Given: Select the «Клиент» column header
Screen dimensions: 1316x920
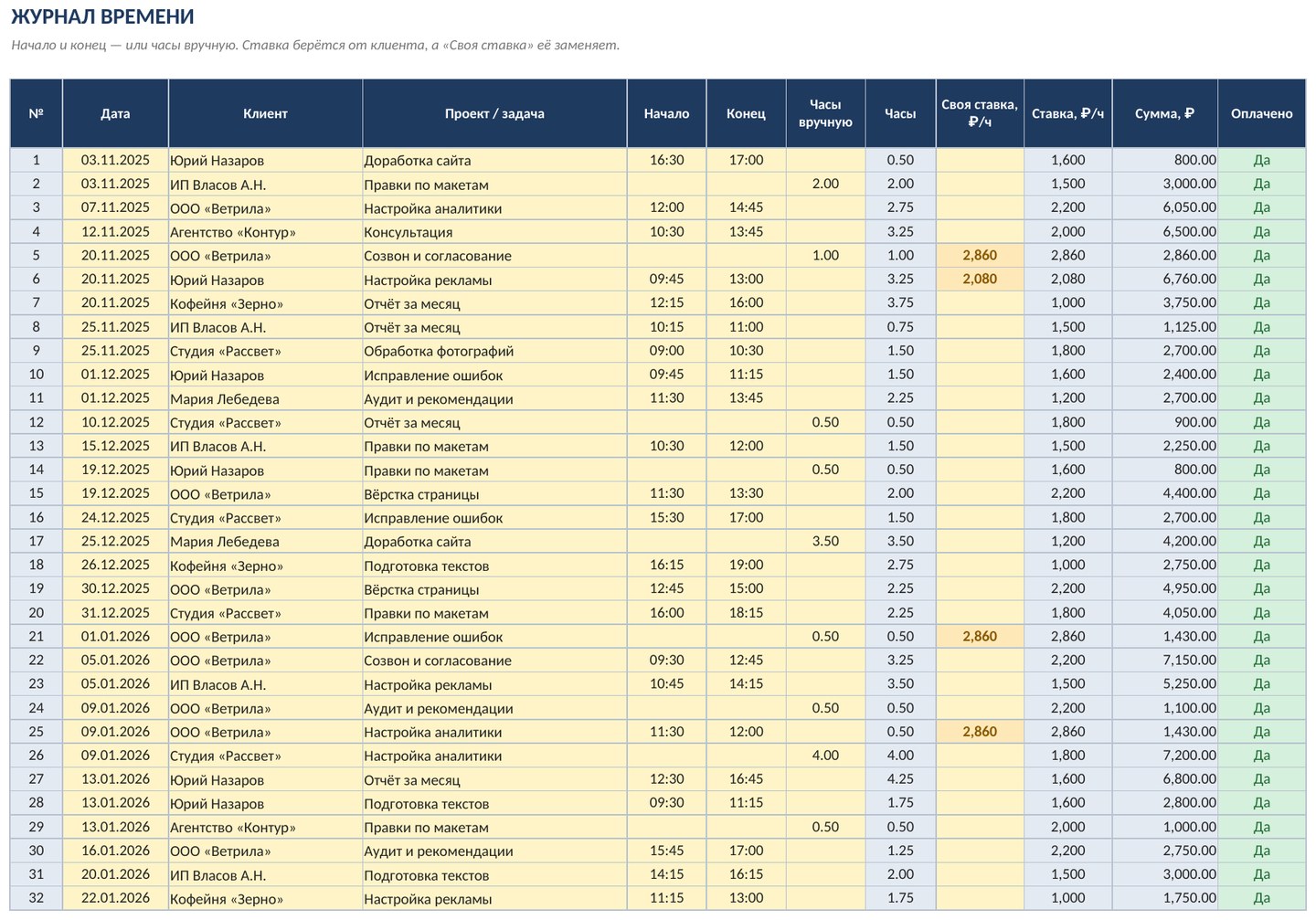Looking at the screenshot, I should tap(265, 113).
